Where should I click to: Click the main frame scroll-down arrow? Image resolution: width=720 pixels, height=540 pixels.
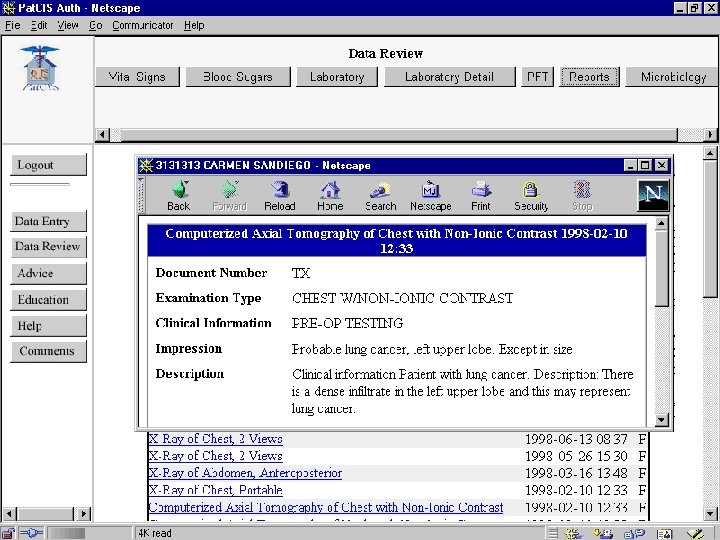[x=710, y=514]
